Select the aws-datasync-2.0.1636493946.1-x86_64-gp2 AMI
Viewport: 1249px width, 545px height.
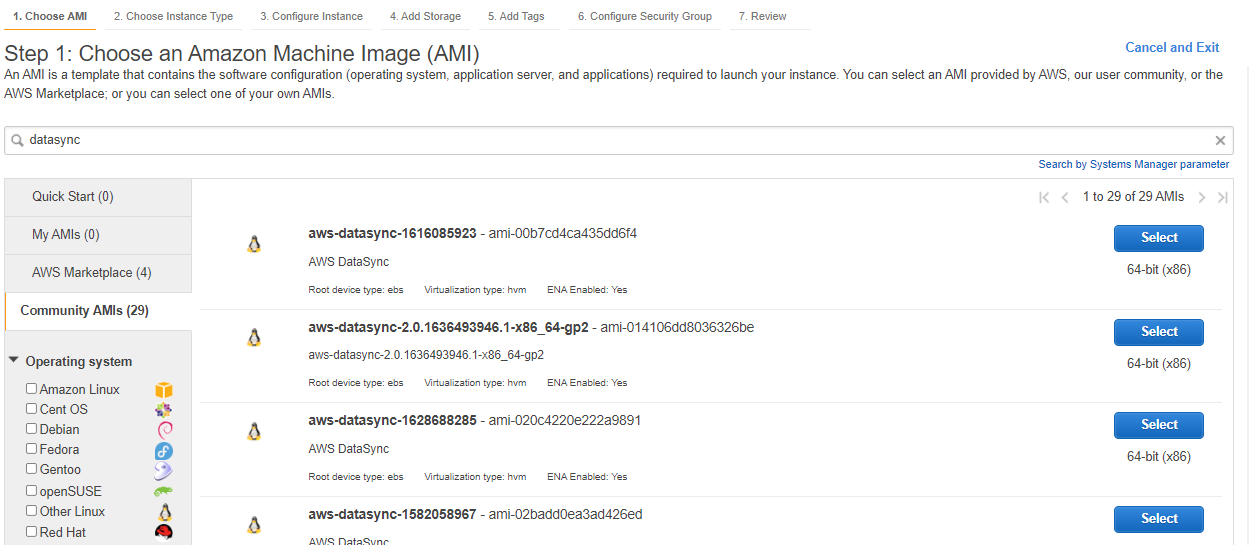coord(1159,332)
